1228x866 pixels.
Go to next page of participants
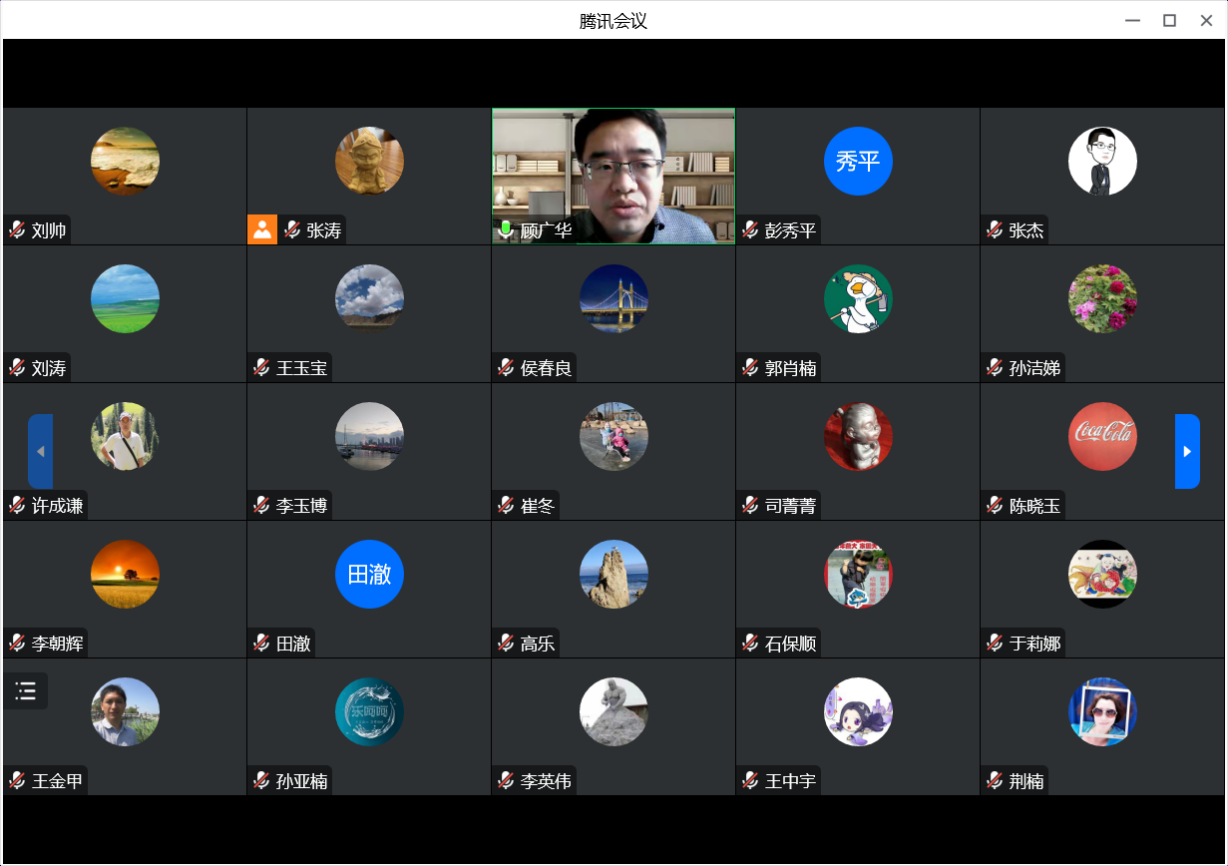coord(1187,451)
